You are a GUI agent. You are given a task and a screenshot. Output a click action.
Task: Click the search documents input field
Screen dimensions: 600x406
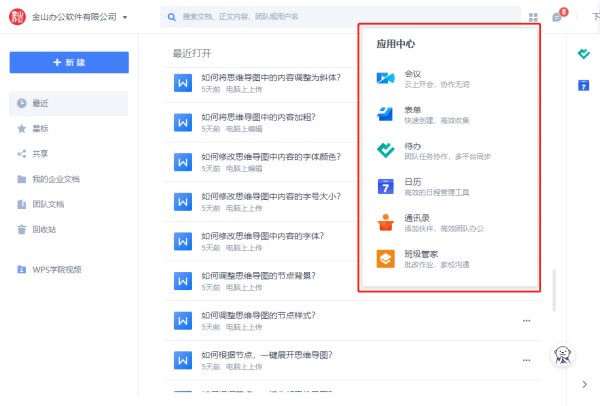(340, 17)
